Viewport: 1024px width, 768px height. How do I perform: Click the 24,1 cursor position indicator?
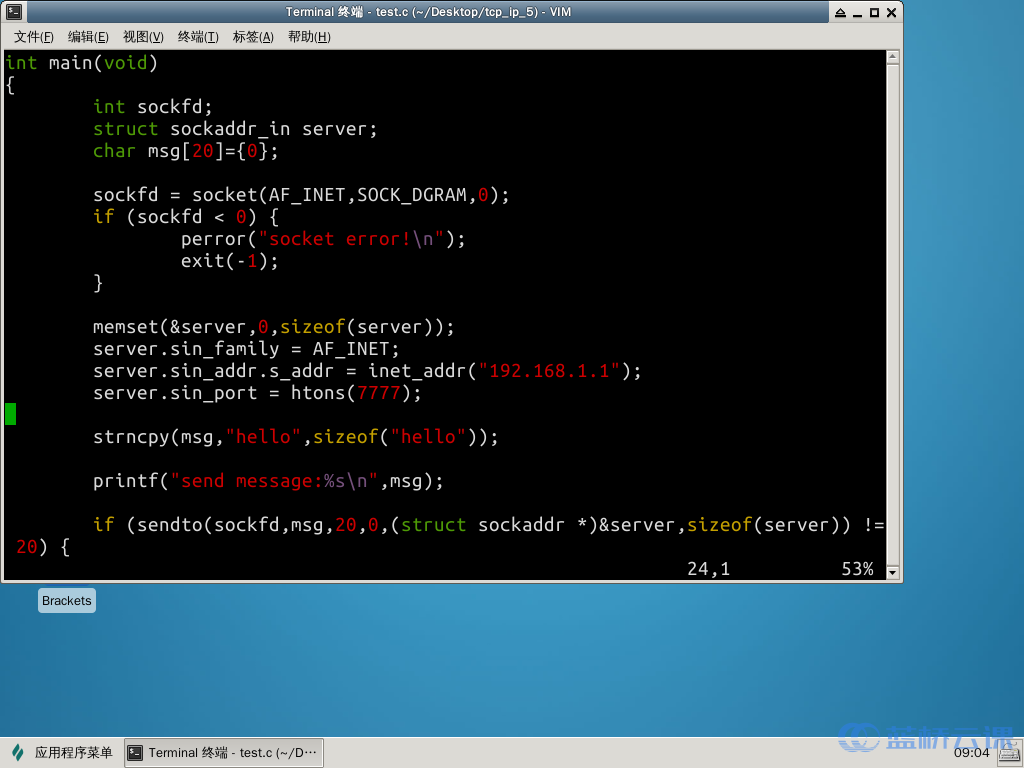pos(709,569)
